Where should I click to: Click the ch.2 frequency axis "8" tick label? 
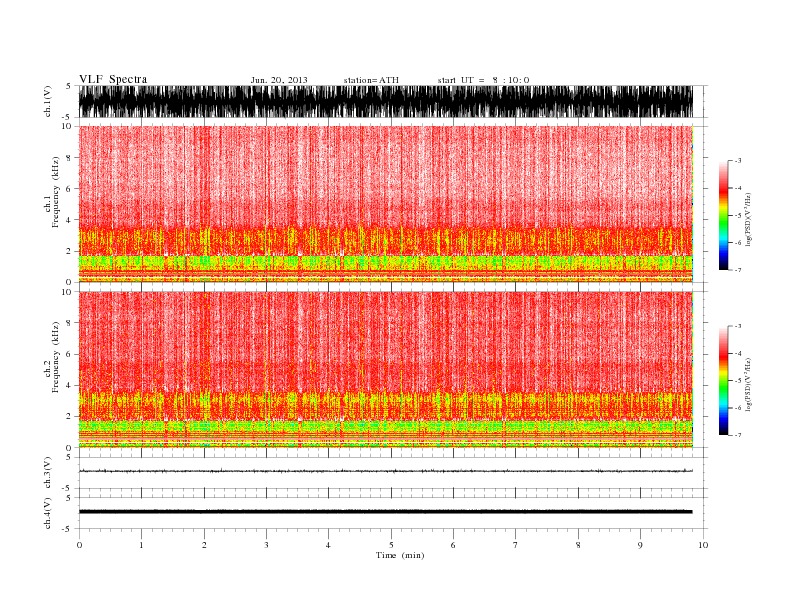click(x=69, y=323)
